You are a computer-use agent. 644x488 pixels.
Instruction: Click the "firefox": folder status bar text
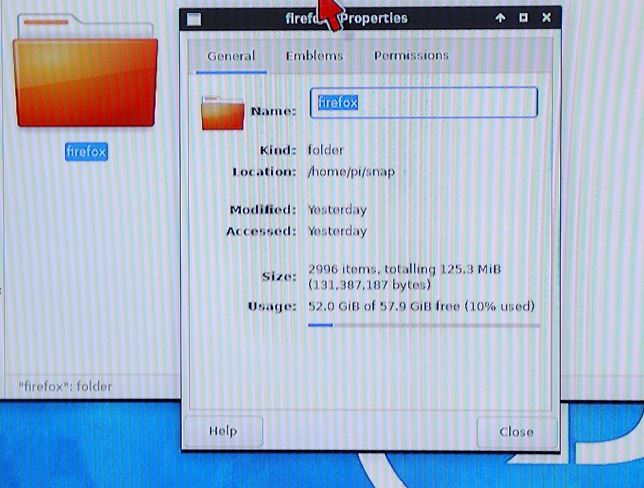coord(65,386)
